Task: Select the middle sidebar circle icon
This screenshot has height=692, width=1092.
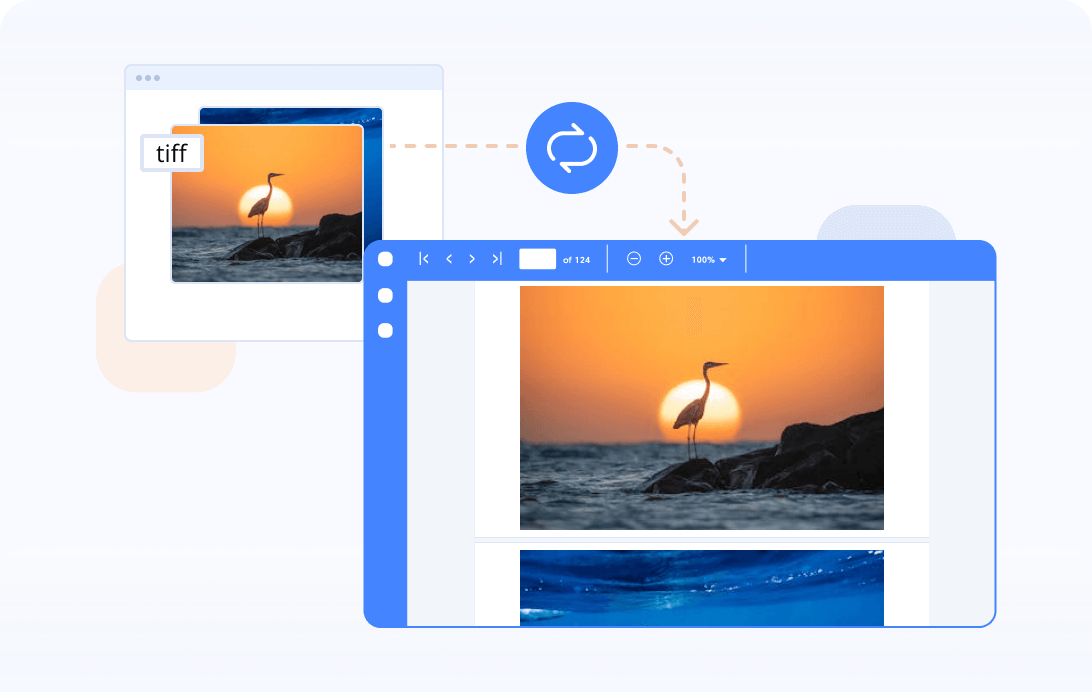Action: (x=385, y=295)
